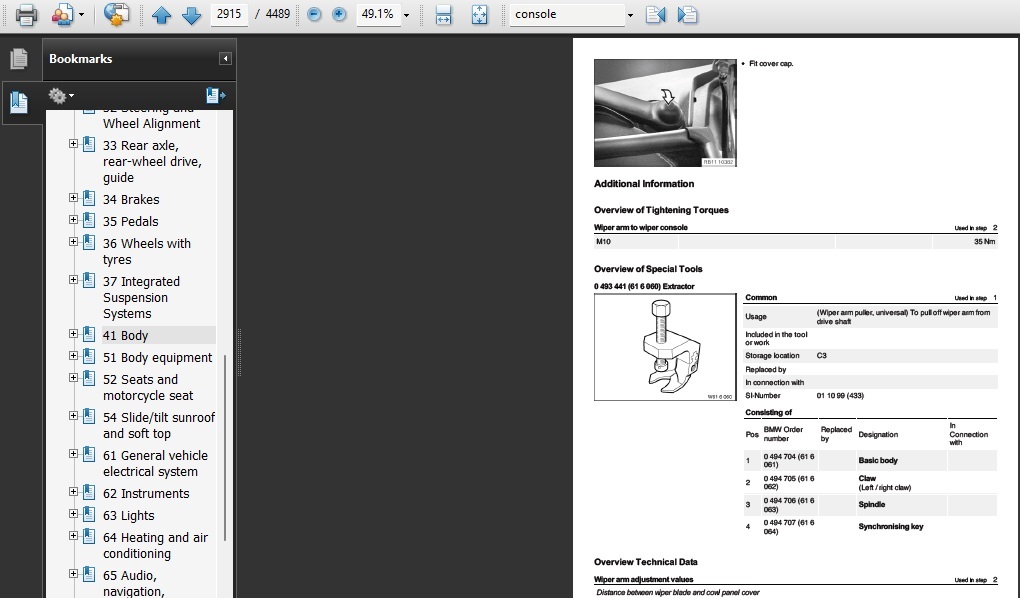
Task: Open the collaborate/share people icon
Action: pos(63,14)
